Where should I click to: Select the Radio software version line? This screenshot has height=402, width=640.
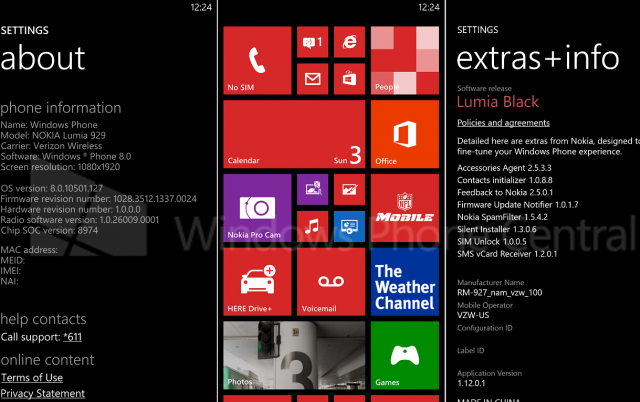click(x=80, y=220)
